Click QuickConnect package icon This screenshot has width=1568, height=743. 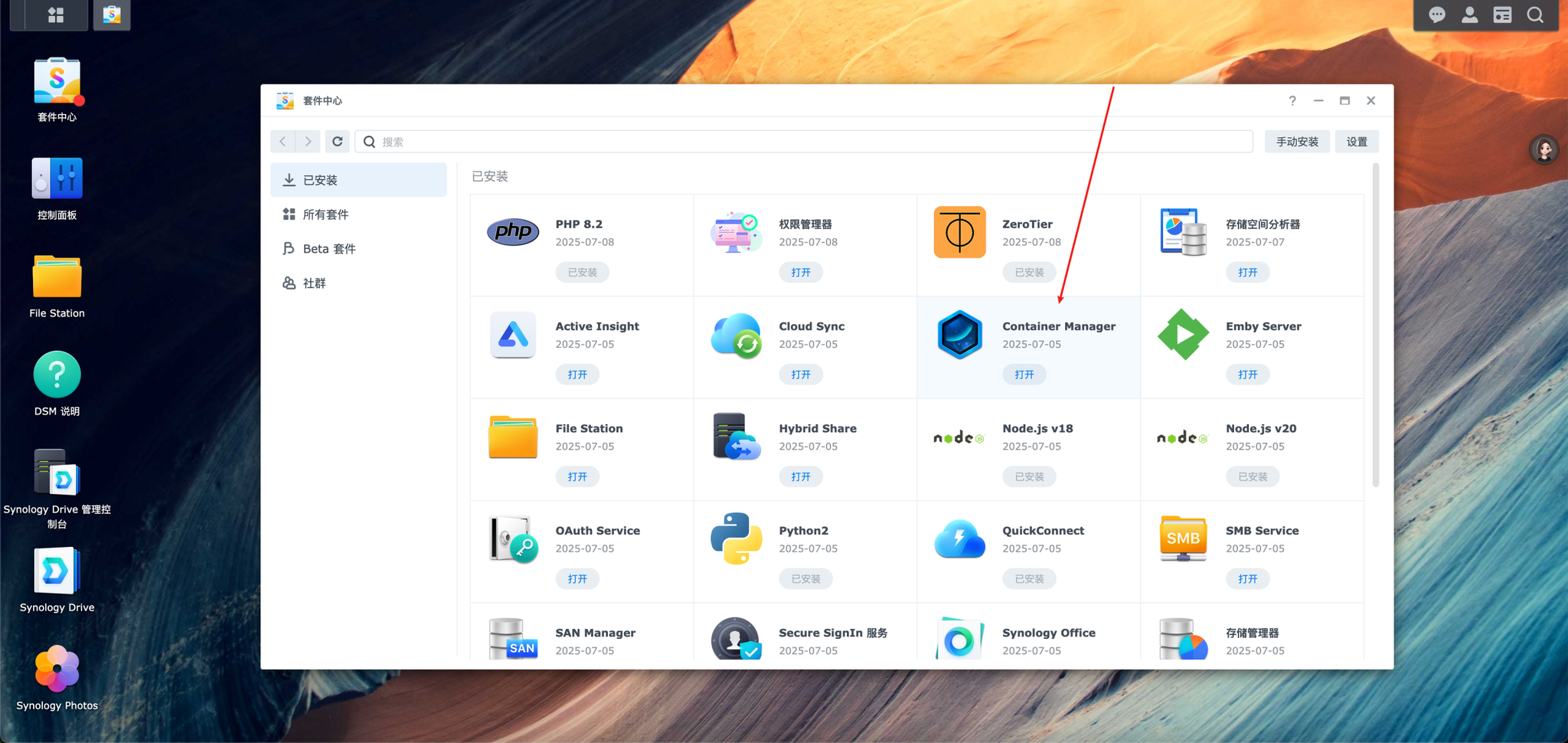(x=959, y=538)
